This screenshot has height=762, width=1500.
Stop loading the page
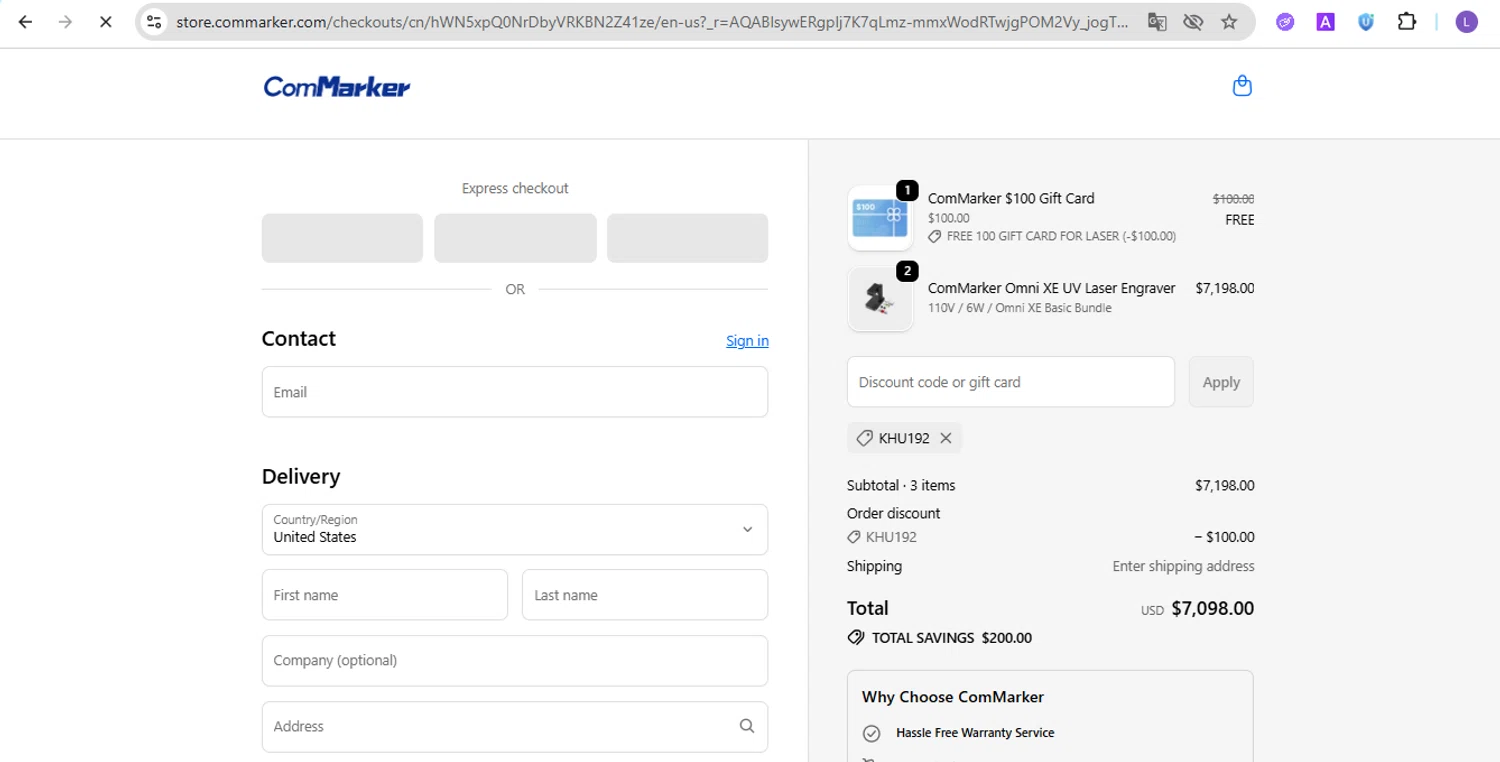(105, 21)
